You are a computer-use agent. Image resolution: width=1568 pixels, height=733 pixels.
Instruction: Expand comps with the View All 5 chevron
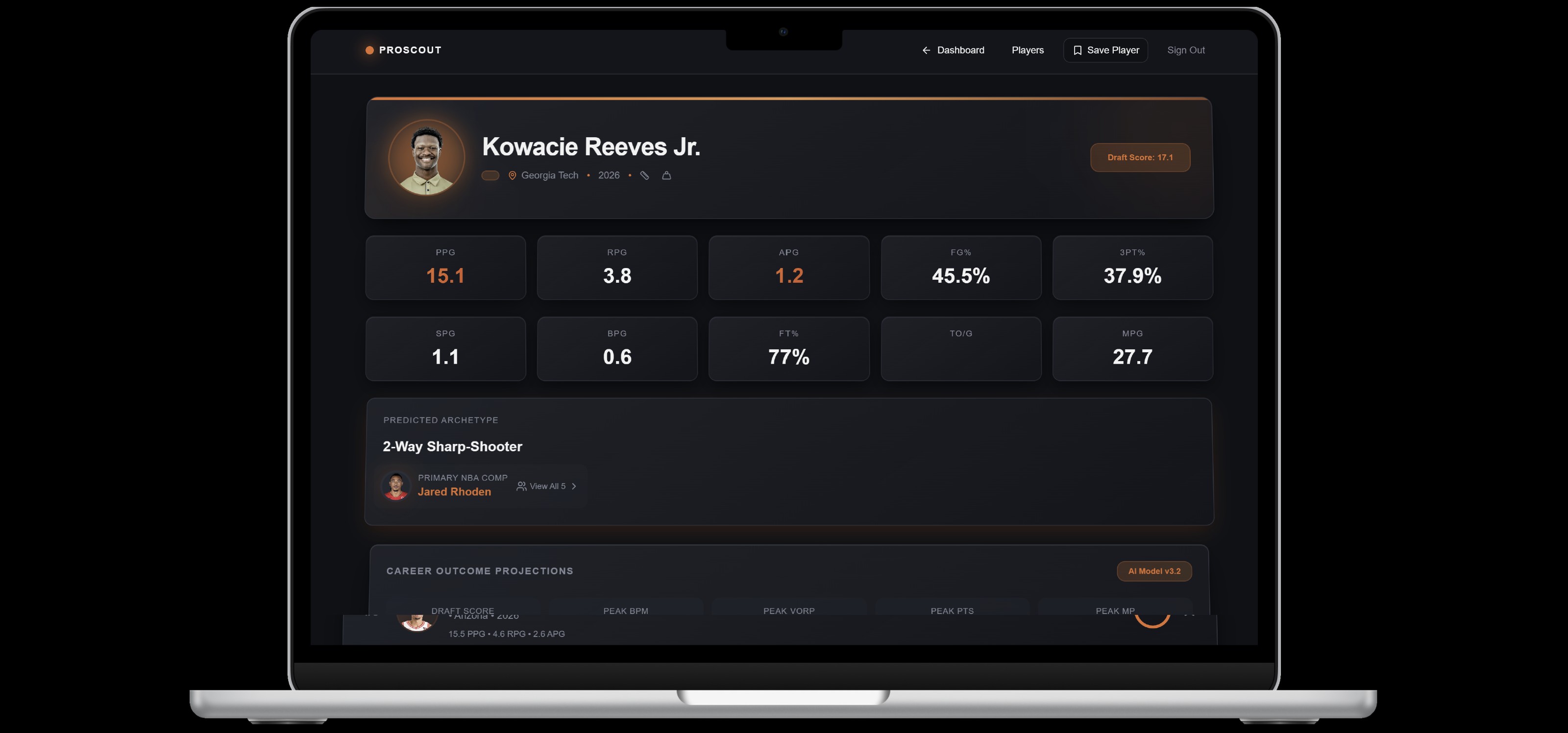[573, 486]
